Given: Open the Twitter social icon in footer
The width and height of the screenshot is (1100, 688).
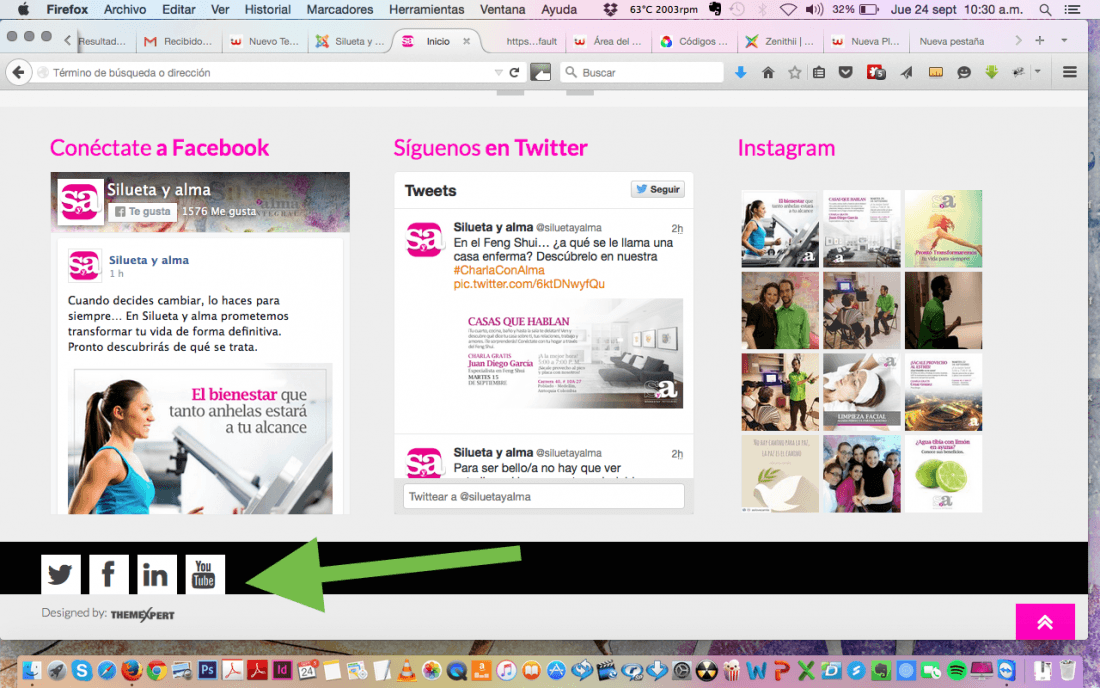Looking at the screenshot, I should [60, 574].
